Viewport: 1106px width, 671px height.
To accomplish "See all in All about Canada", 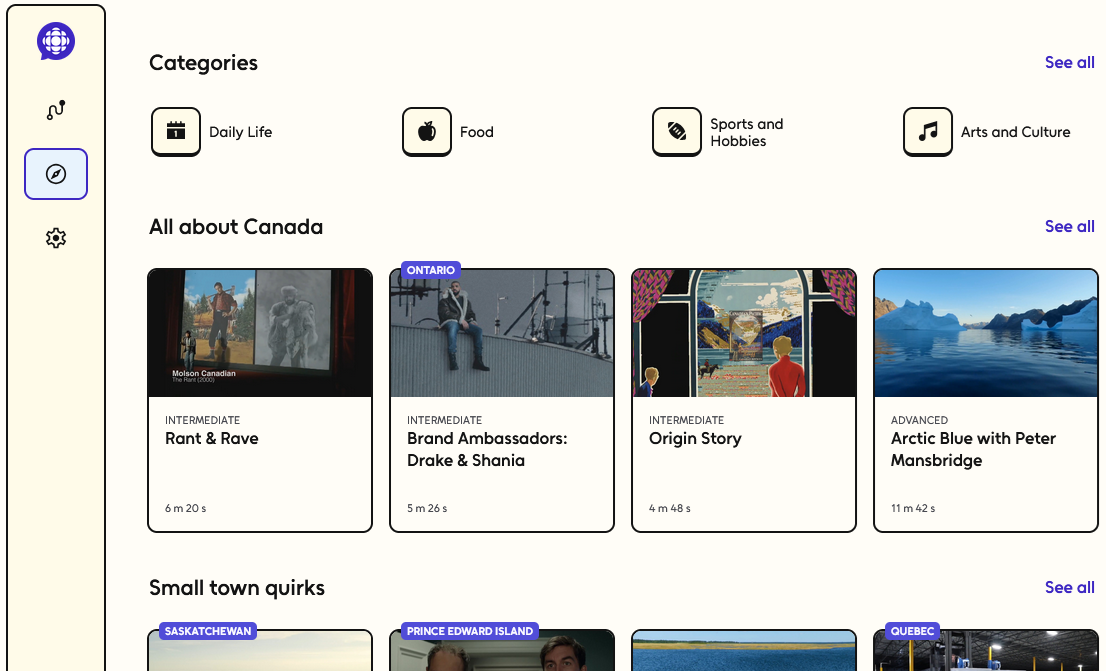I will point(1069,226).
